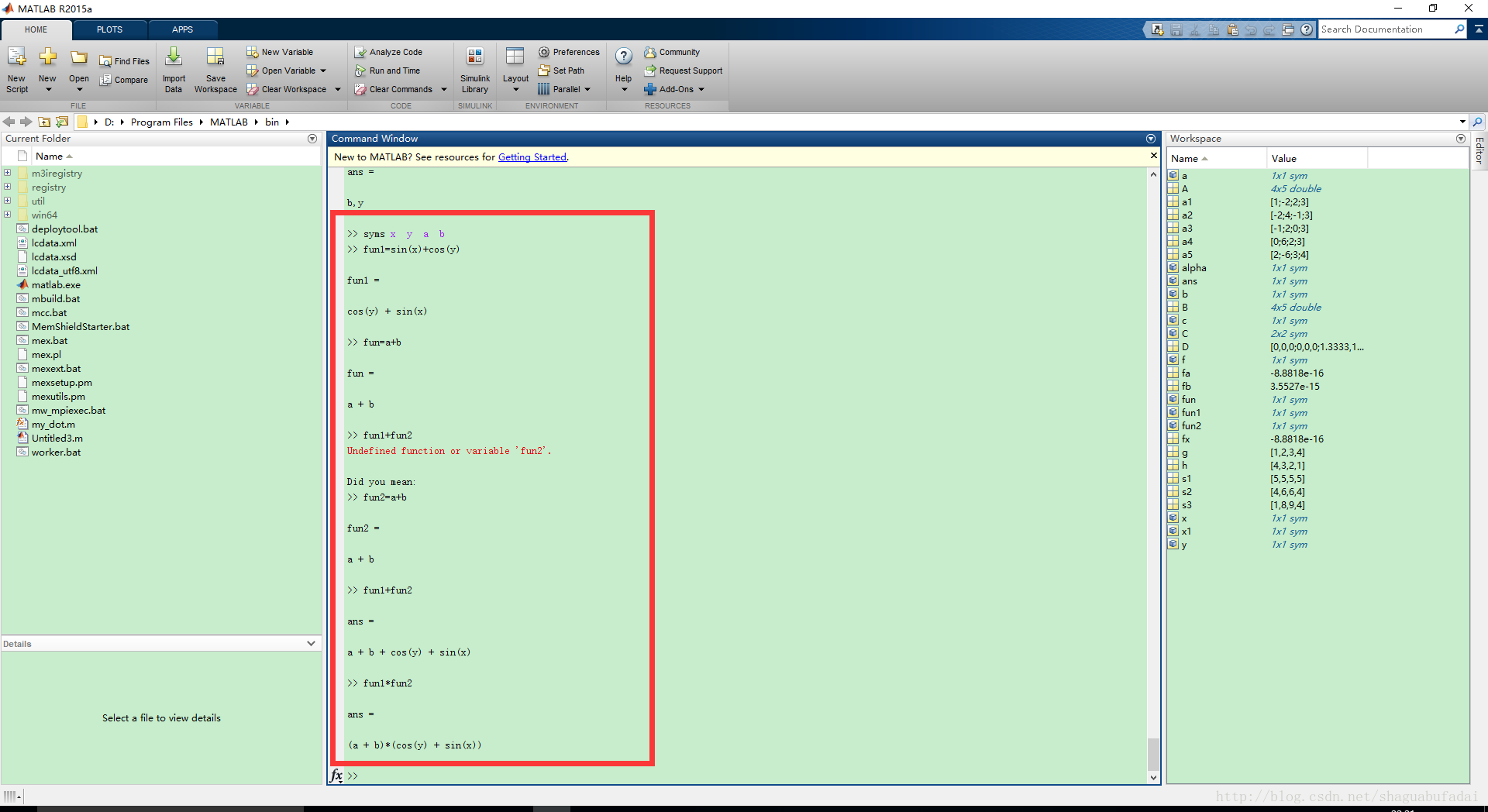The image size is (1488, 812).
Task: Click the browse for folder icon
Action: [62, 122]
